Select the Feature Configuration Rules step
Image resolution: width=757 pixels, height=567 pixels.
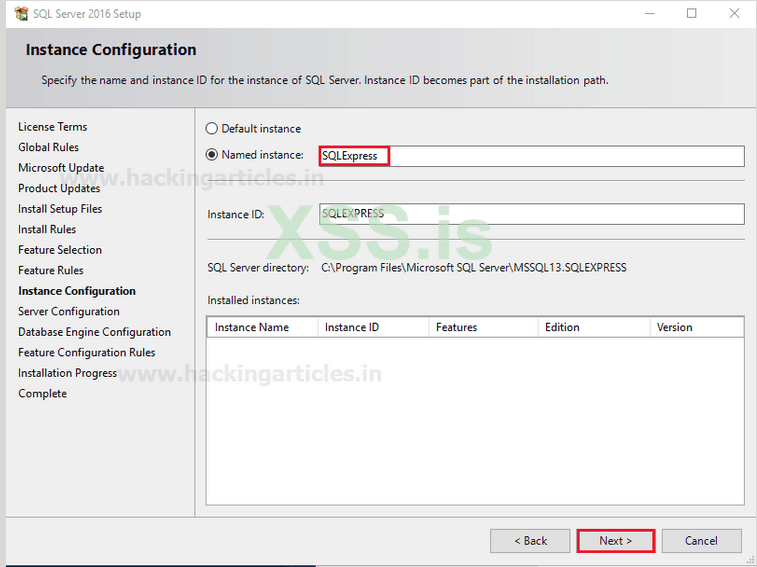(86, 353)
